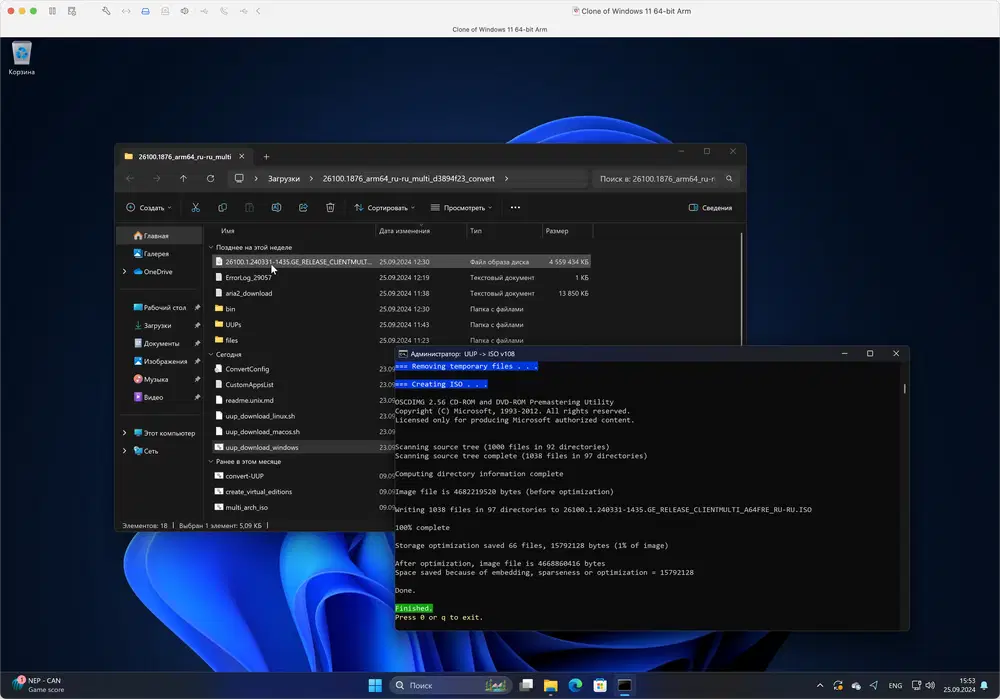Image resolution: width=1000 pixels, height=699 pixels.
Task: Click the Share icon in Explorer toolbar
Action: (303, 208)
